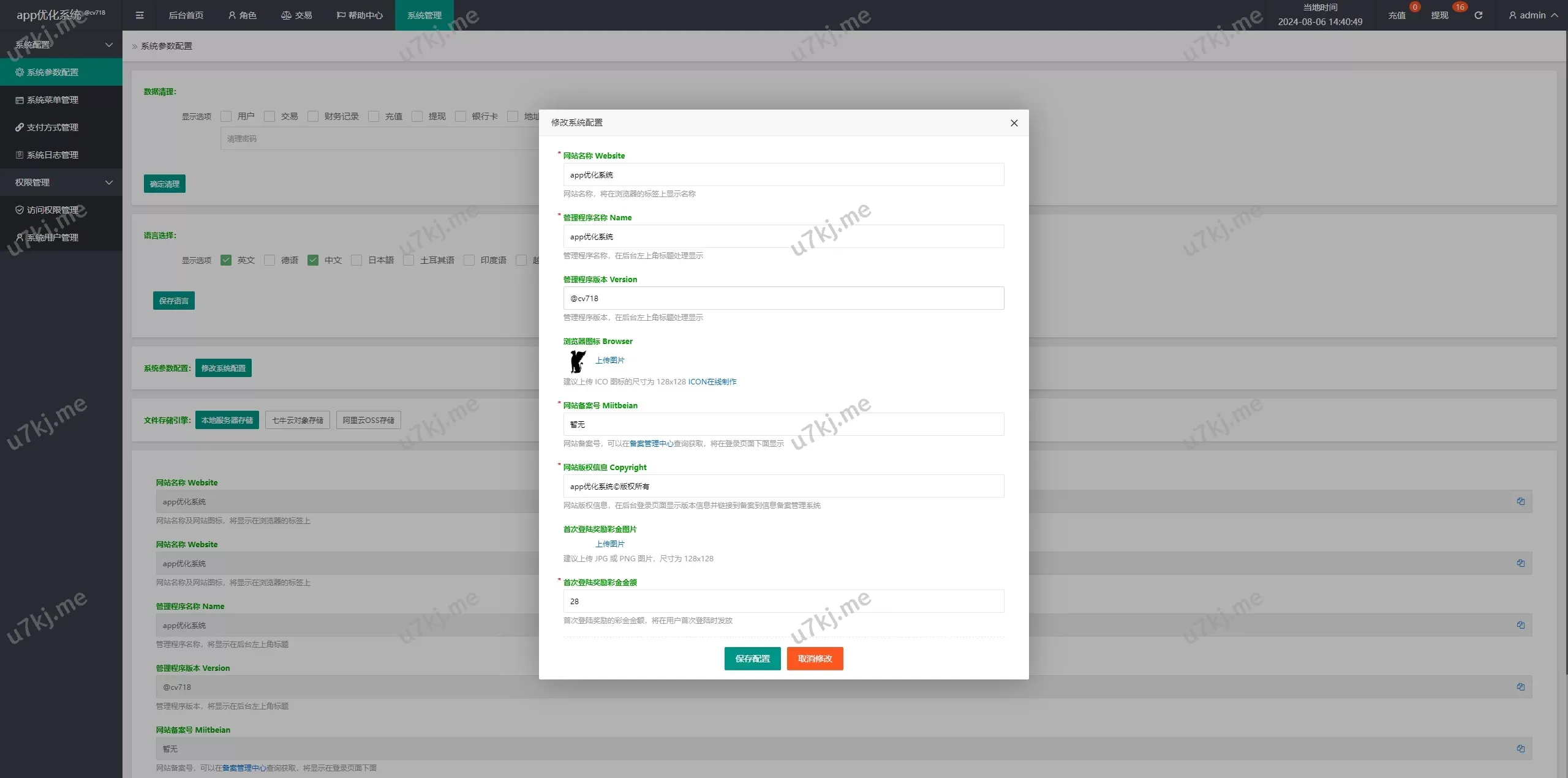Switch to 帮助中心 top menu
The image size is (1568, 778).
click(360, 15)
